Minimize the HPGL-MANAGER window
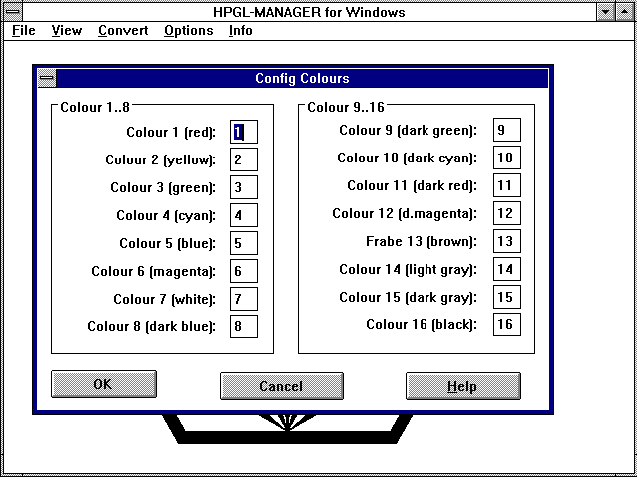638x479 pixels. [x=606, y=12]
